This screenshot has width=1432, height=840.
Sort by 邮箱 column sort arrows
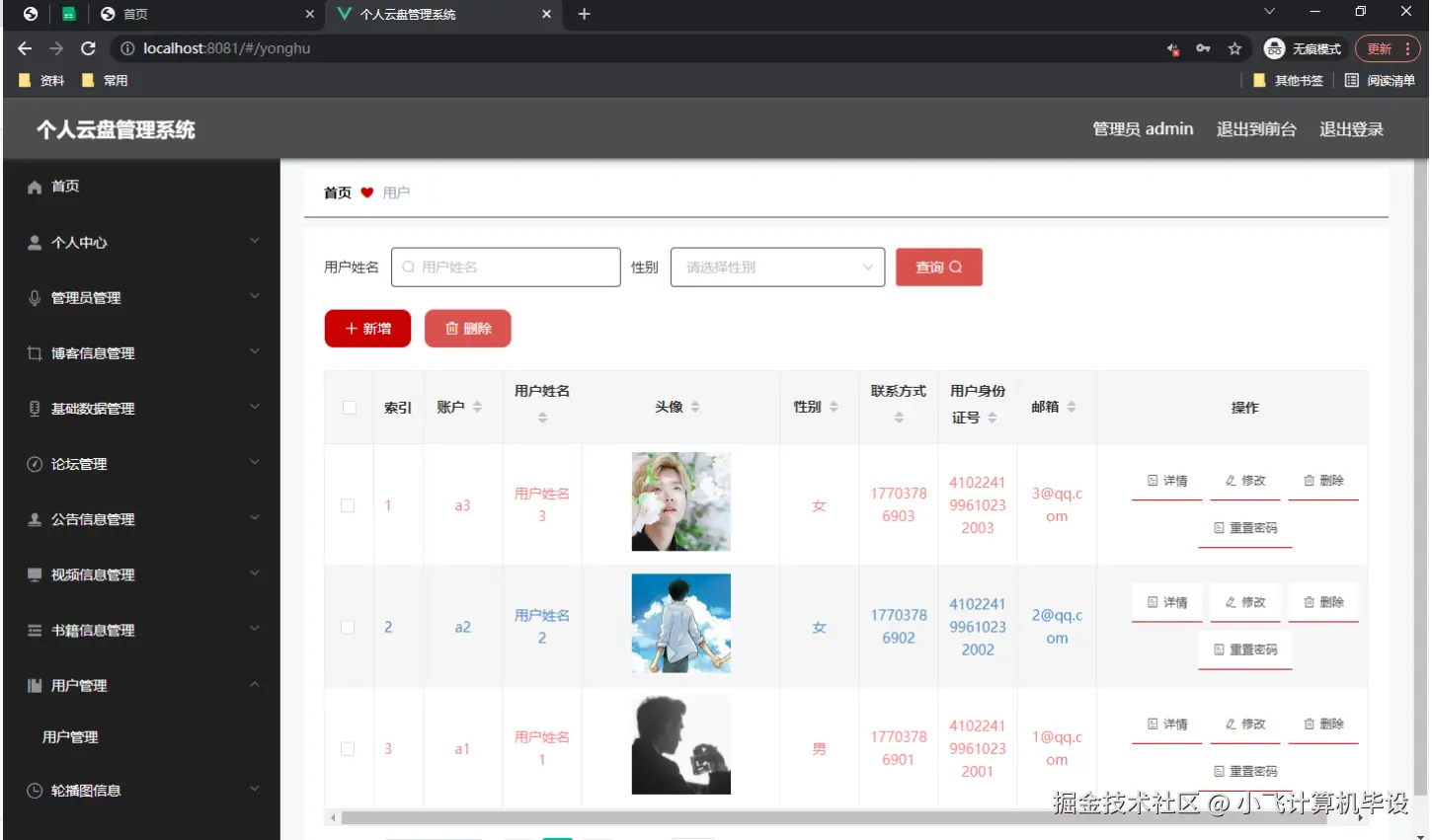click(x=1072, y=407)
